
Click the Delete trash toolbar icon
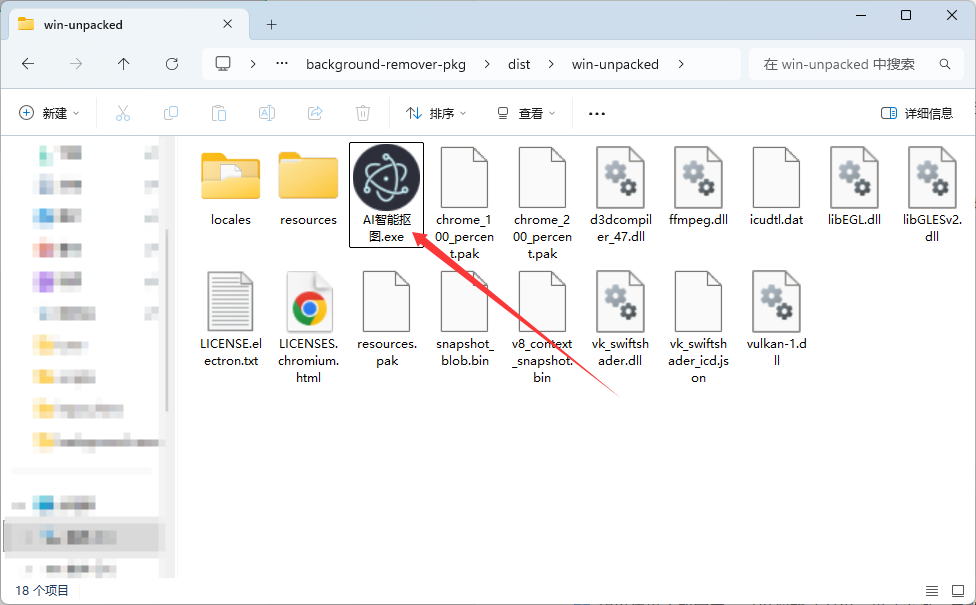(x=363, y=113)
